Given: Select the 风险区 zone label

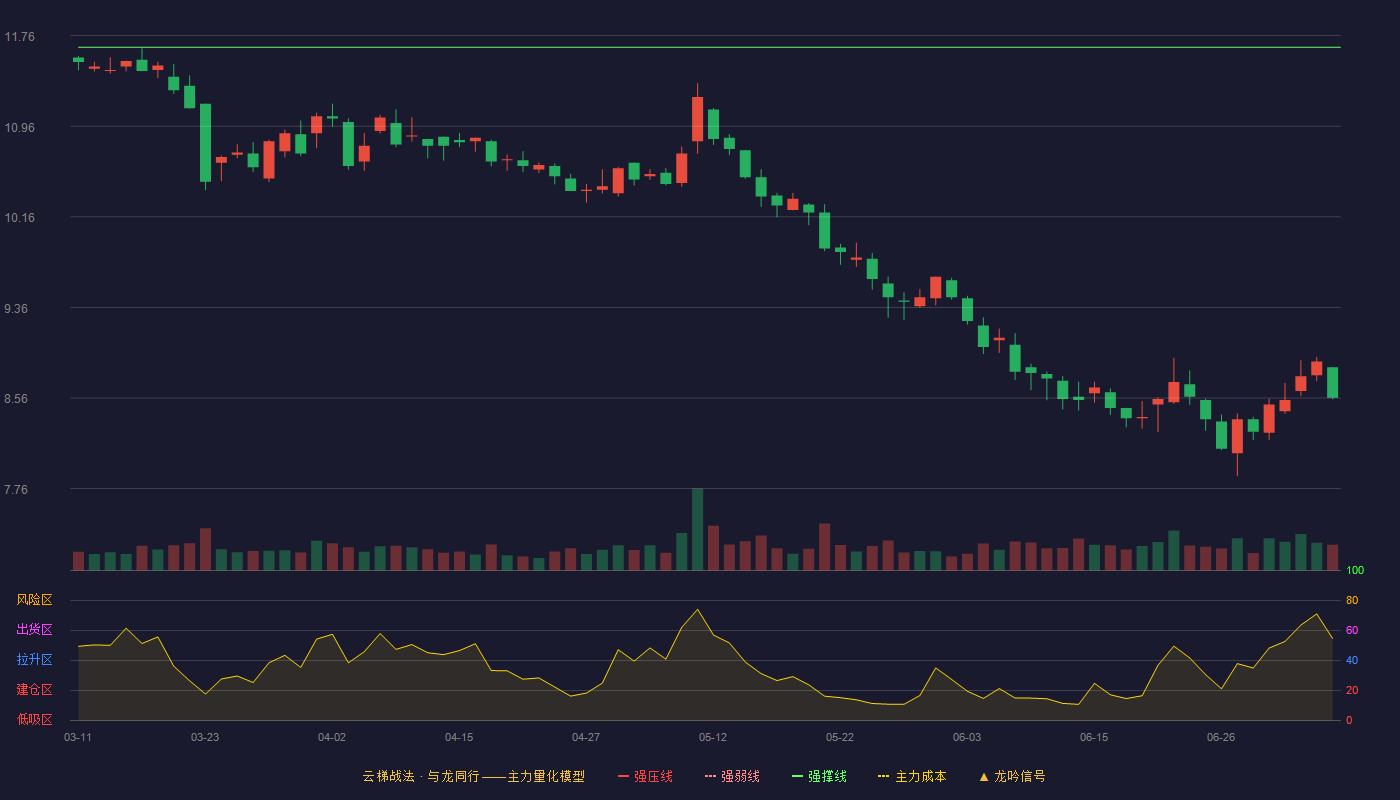Looking at the screenshot, I should (x=34, y=600).
